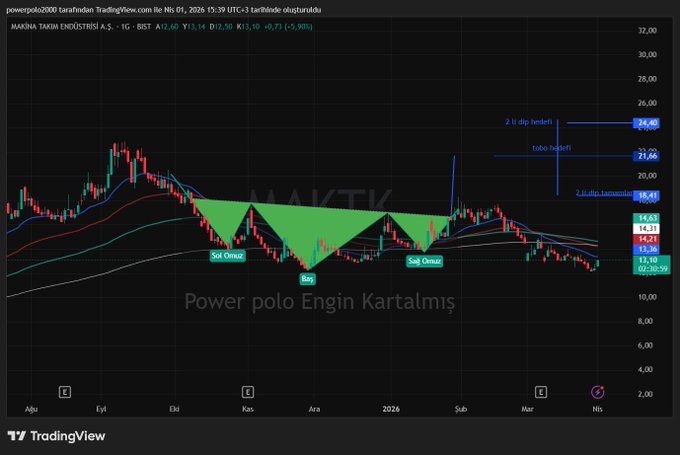
Task: Open the earnings marker E above Mar
Action: tap(540, 392)
